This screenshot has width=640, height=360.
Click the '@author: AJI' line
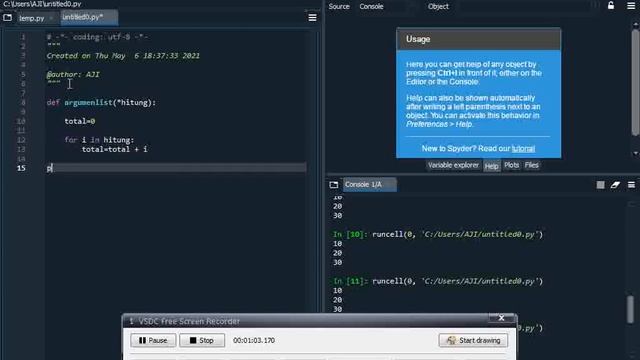tap(73, 74)
